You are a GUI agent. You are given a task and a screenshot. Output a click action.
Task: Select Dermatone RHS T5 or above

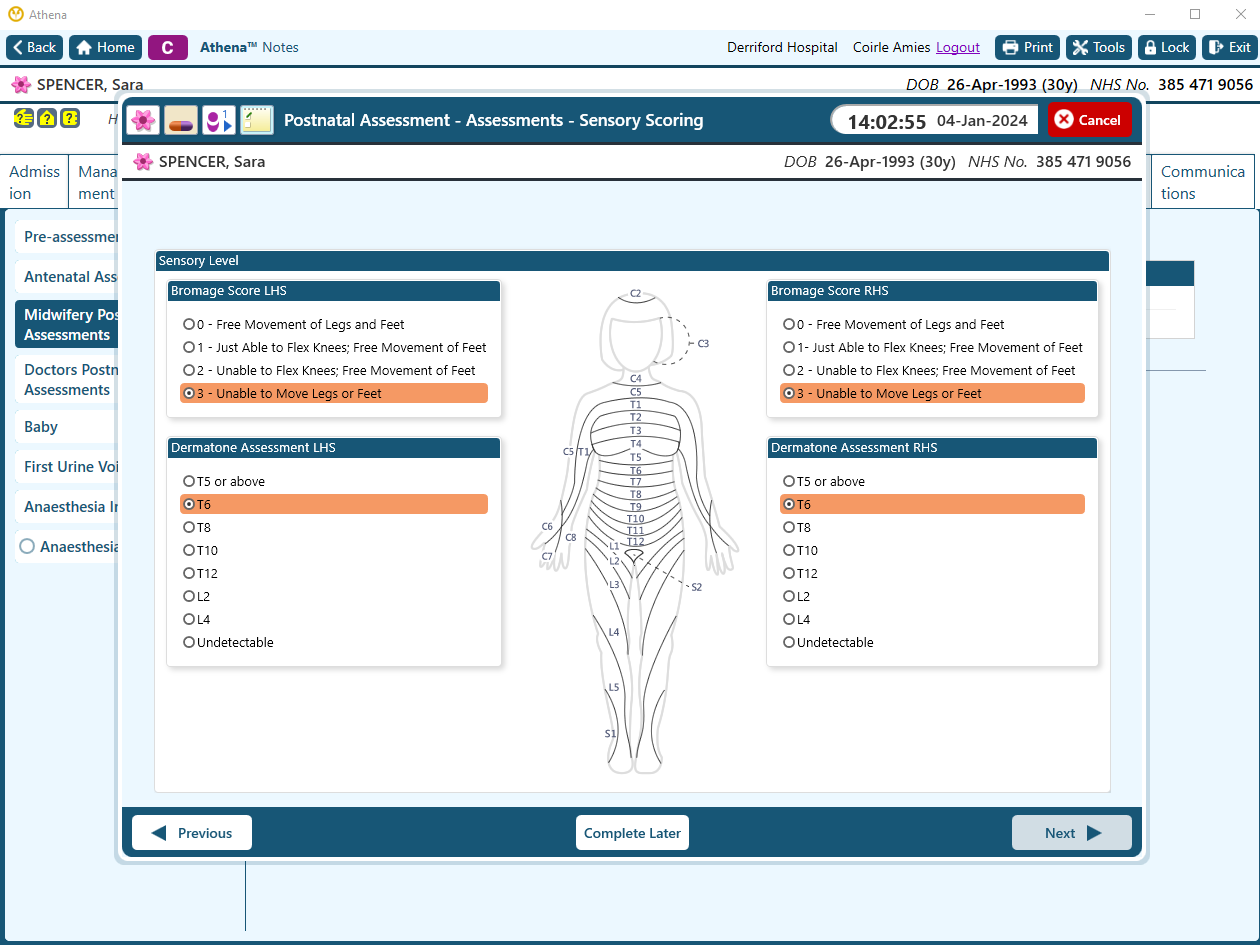[932, 481]
